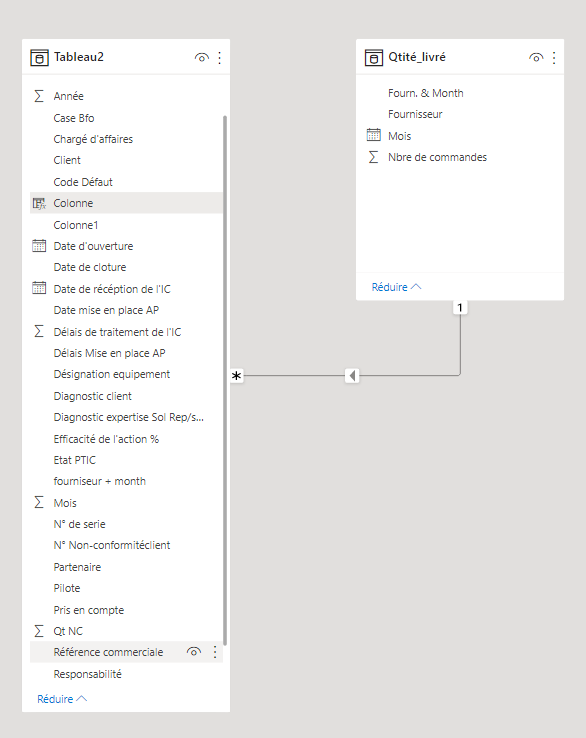Select the N° de serie field
This screenshot has height=738, width=586.
click(x=126, y=524)
